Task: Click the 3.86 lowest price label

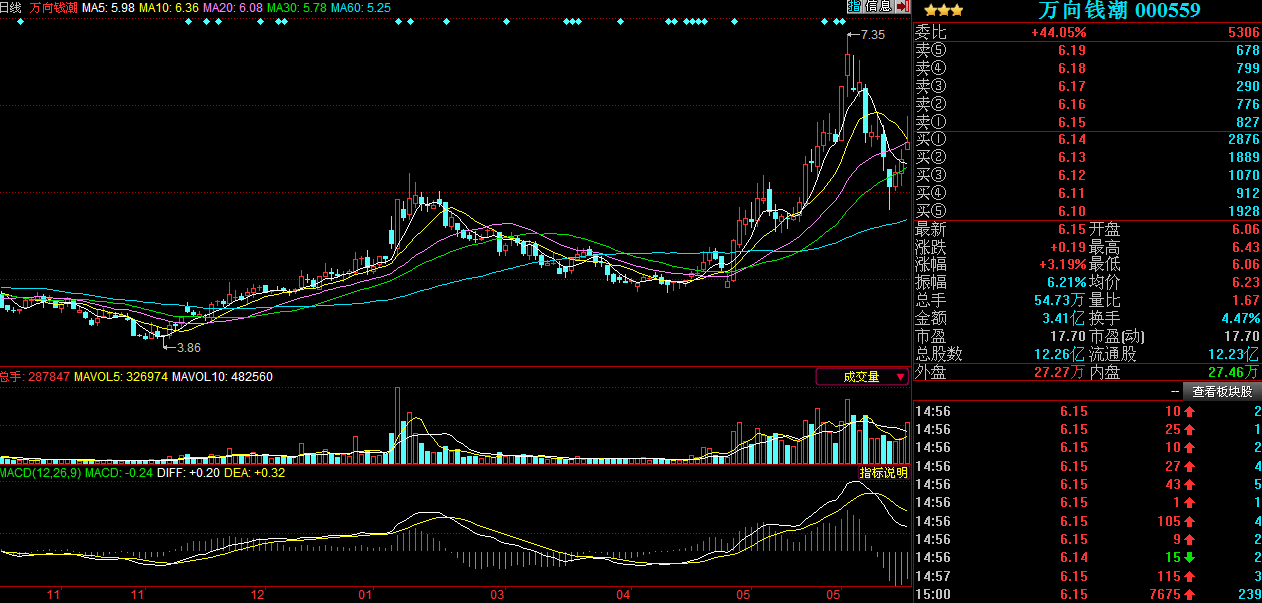Action: pos(187,347)
